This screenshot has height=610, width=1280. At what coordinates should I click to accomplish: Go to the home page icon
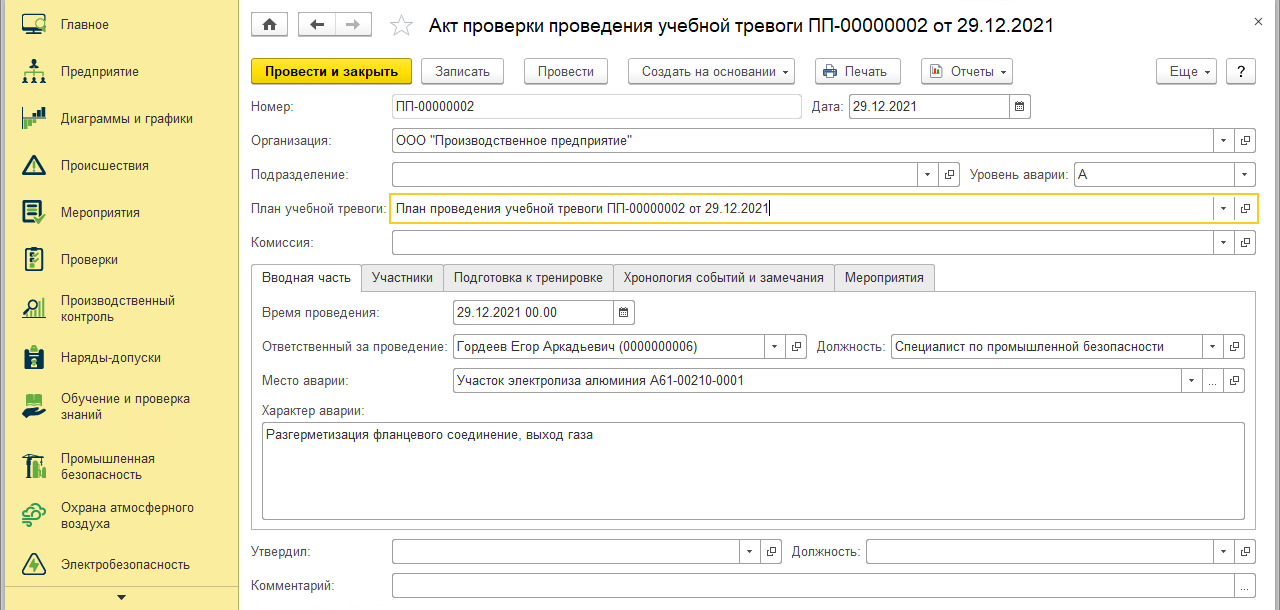tap(269, 25)
